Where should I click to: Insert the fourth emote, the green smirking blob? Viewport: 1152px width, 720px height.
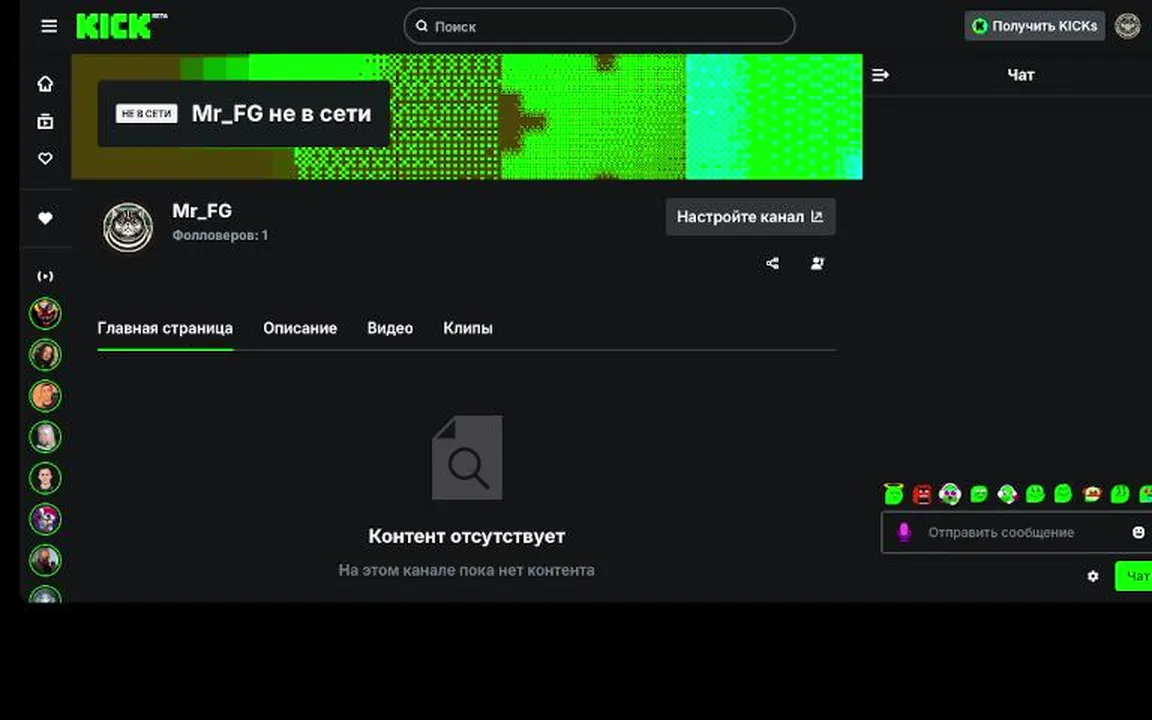(x=979, y=494)
